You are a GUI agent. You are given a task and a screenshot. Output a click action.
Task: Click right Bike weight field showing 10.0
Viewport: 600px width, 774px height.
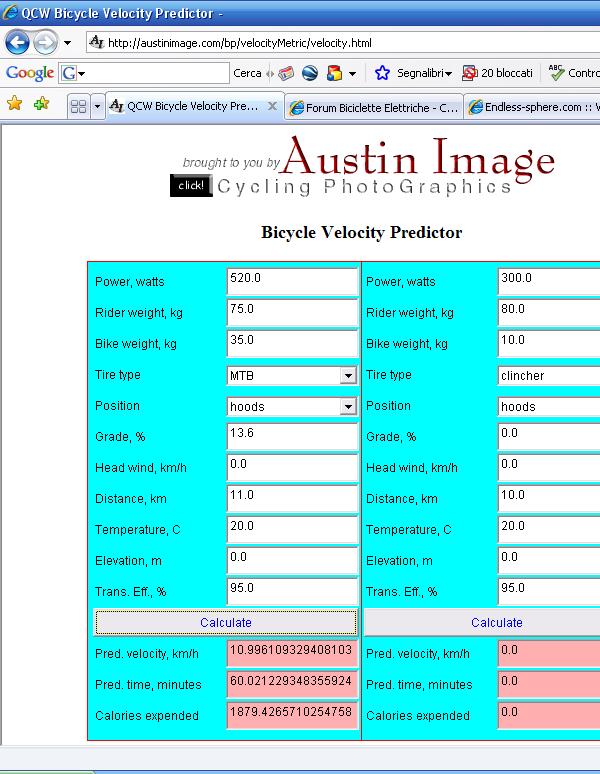(x=549, y=344)
